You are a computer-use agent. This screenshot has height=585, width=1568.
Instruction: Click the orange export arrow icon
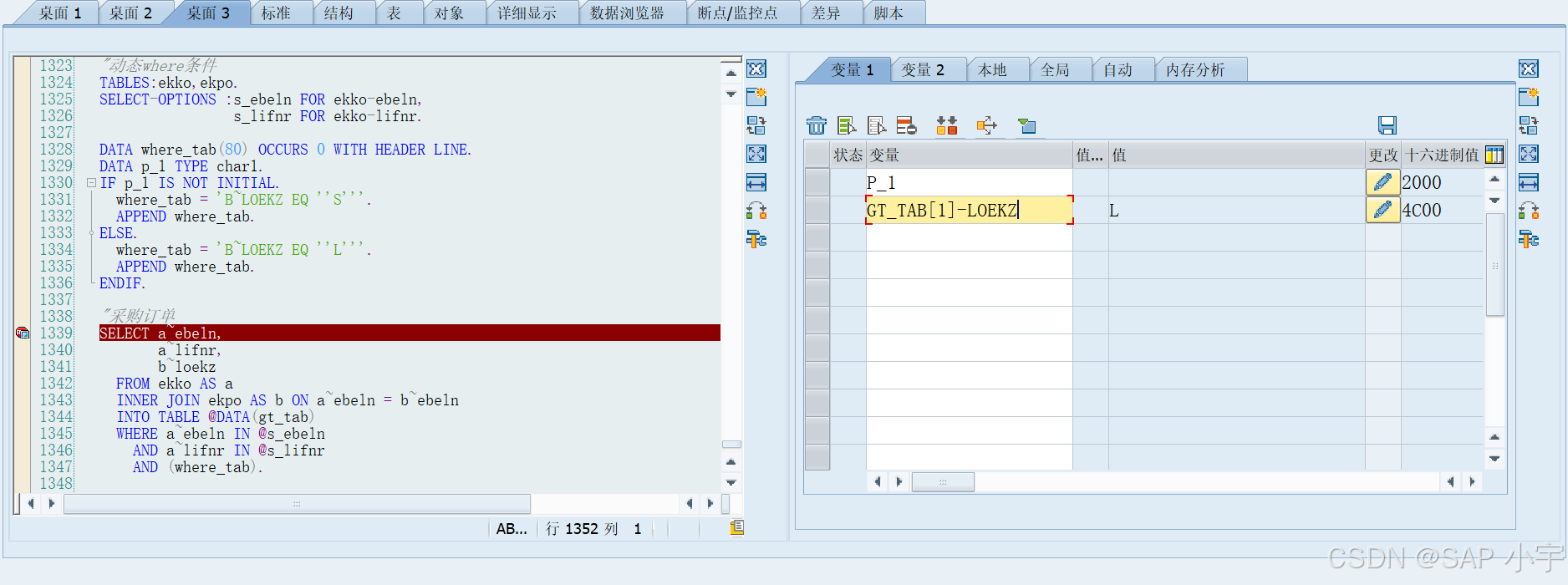click(987, 125)
